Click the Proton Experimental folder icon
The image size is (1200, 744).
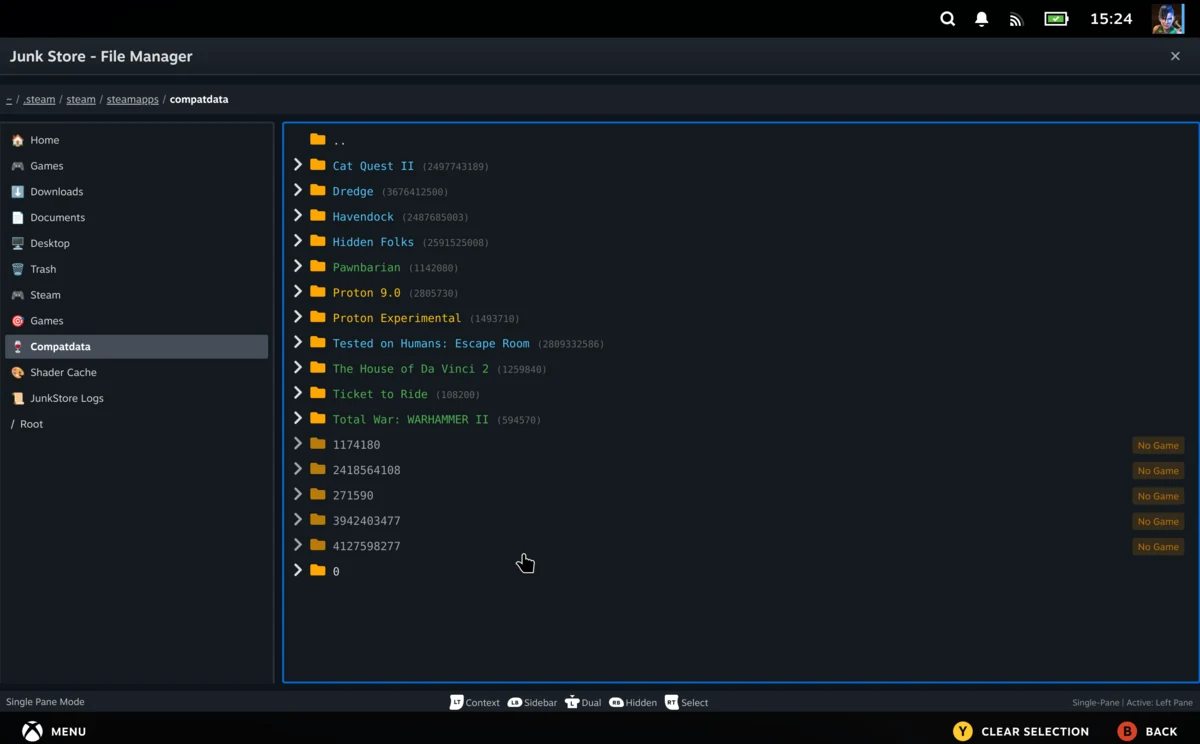[318, 317]
